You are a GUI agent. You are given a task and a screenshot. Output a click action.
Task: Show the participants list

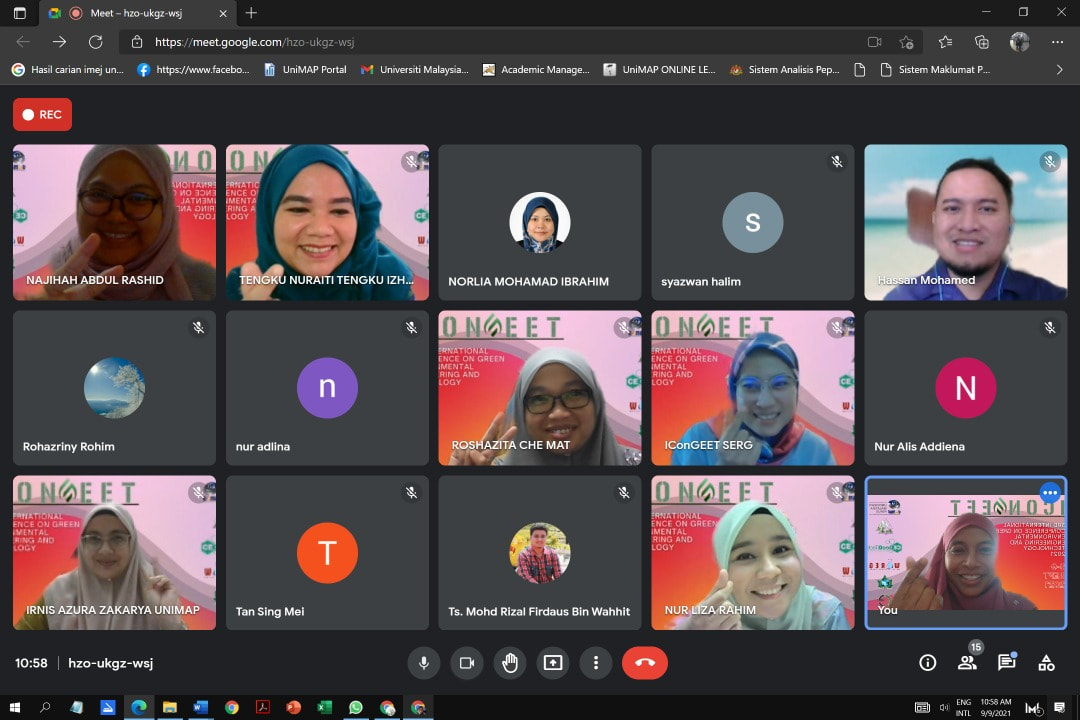tap(967, 663)
